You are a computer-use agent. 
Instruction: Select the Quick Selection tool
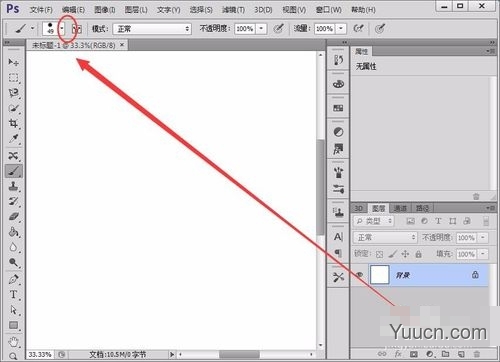(13, 108)
